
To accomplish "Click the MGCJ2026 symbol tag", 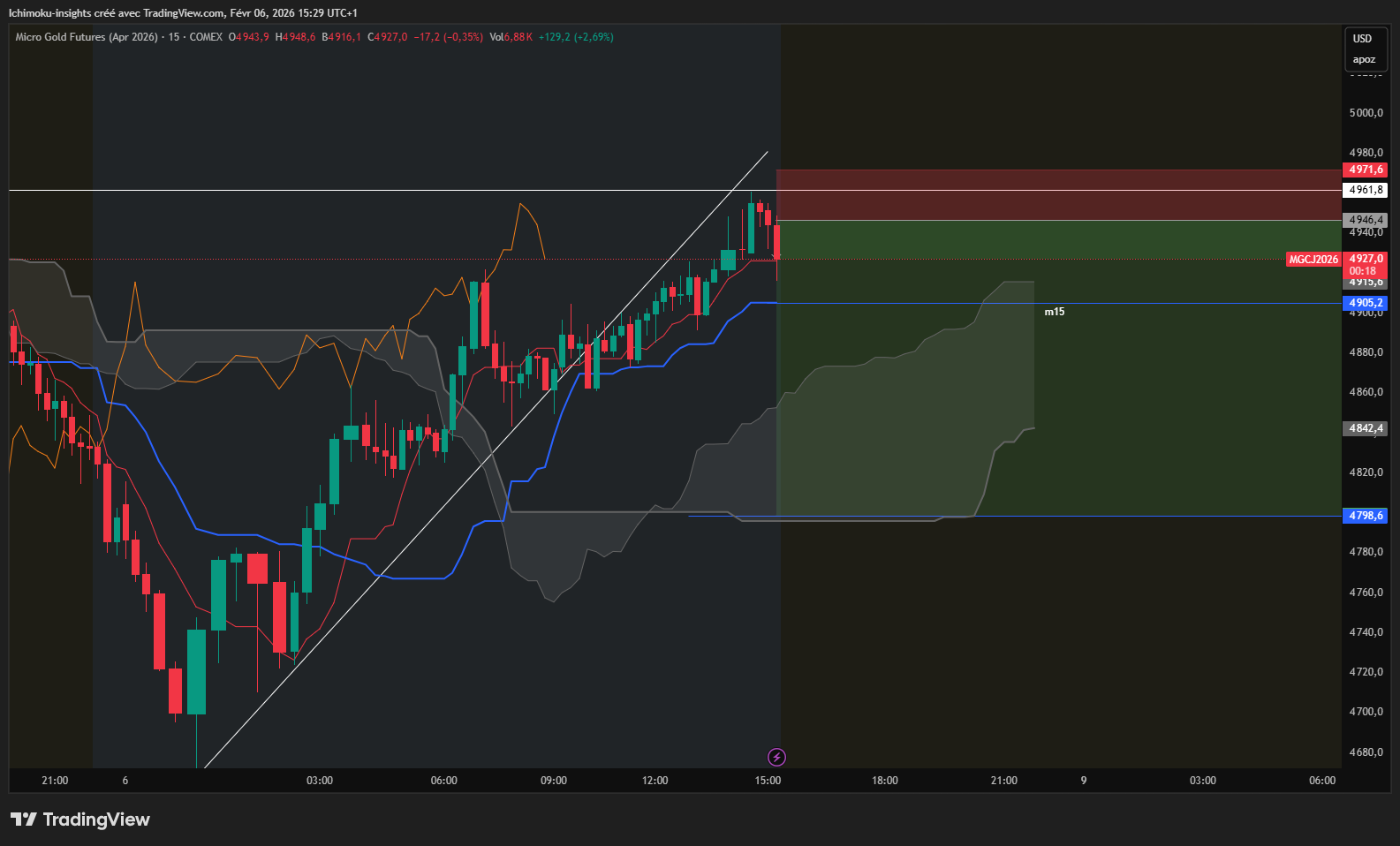I will click(x=1313, y=260).
